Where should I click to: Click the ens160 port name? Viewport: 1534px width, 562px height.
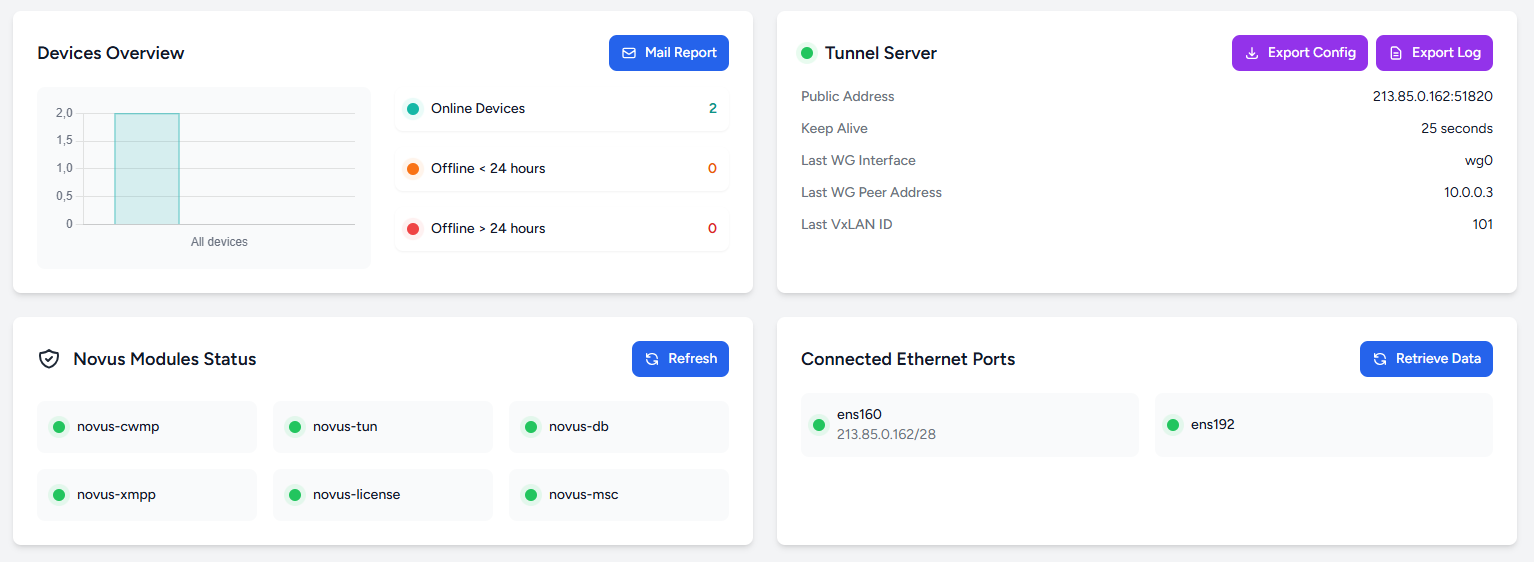859,415
